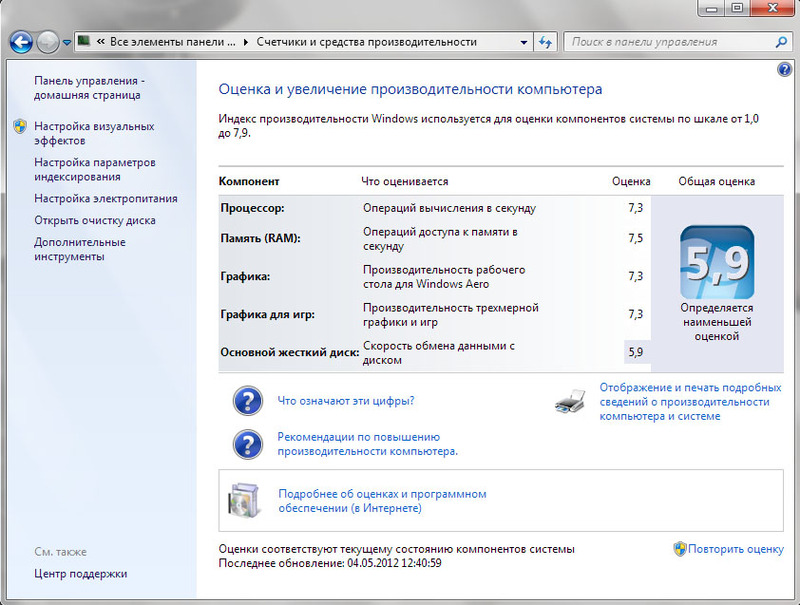Viewport: 800px width, 605px height.
Task: Click 'Повторить оценку' to rerun assessment
Action: tap(735, 549)
